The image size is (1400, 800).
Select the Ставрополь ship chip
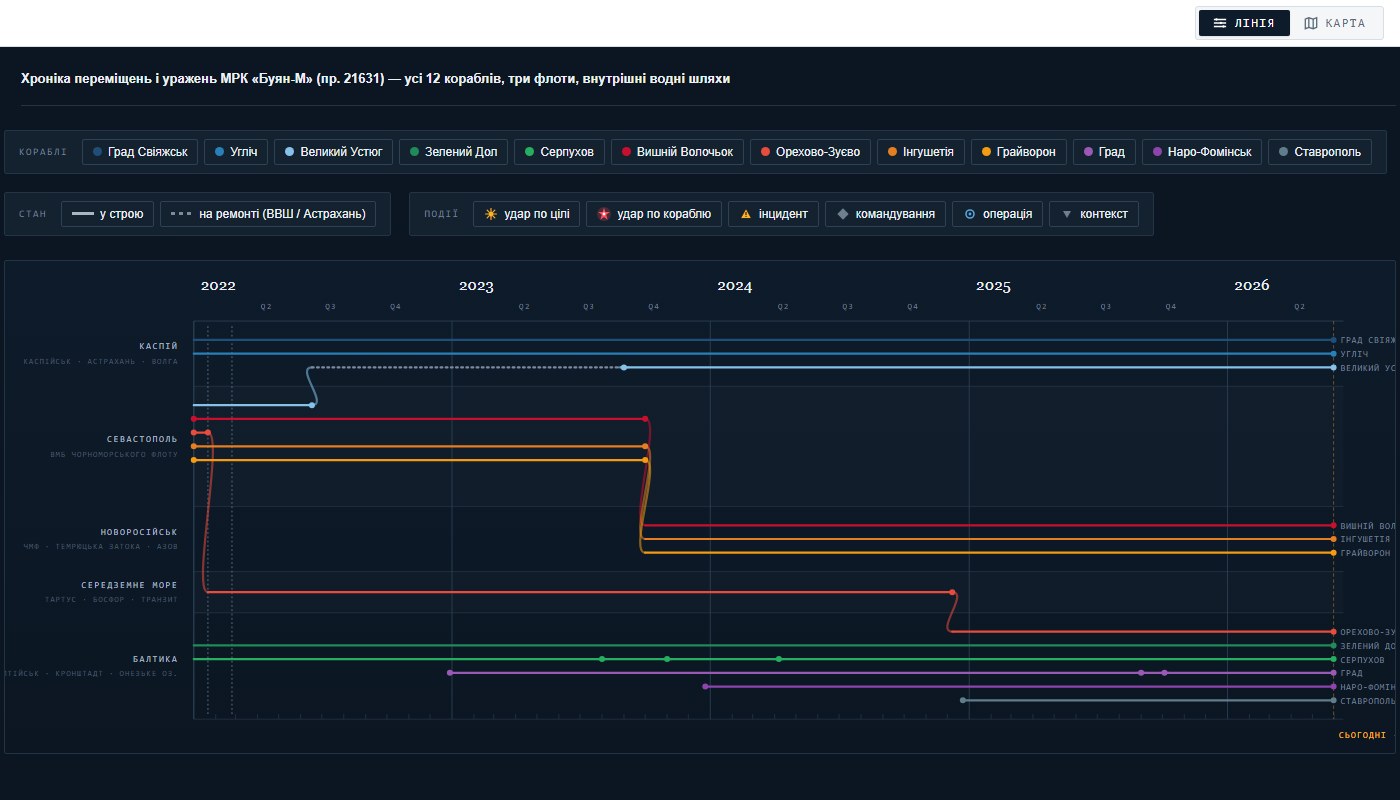coord(1320,152)
